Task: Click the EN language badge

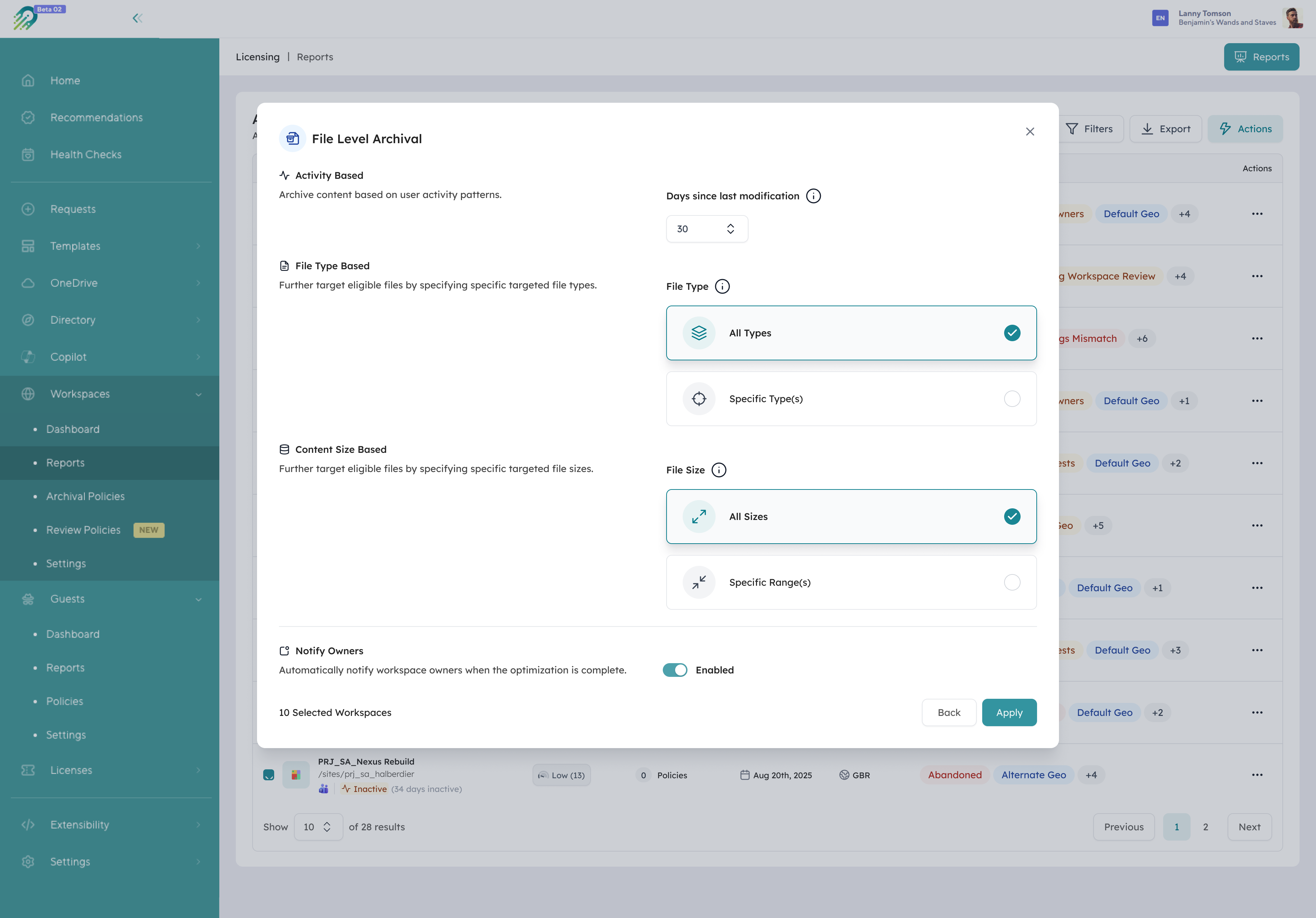Action: click(1160, 18)
